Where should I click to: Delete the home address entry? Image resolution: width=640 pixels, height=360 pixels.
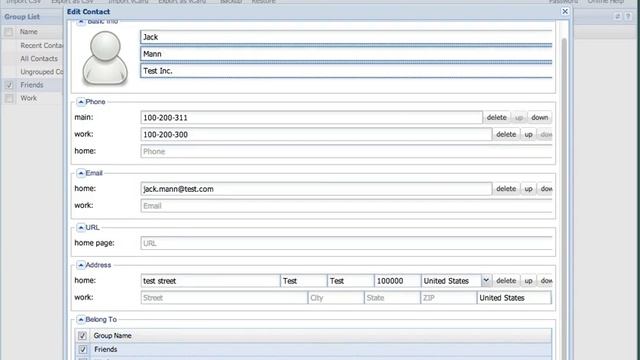pos(506,280)
